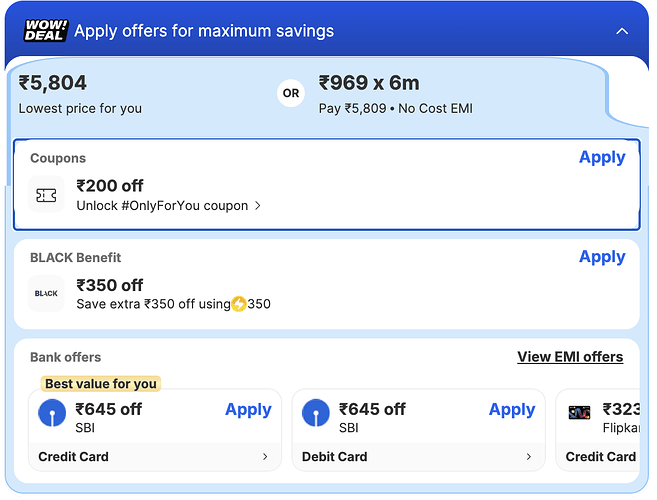The width and height of the screenshot is (657, 500).
Task: Apply the SBI Credit Card ₹645 offer
Action: 248,409
